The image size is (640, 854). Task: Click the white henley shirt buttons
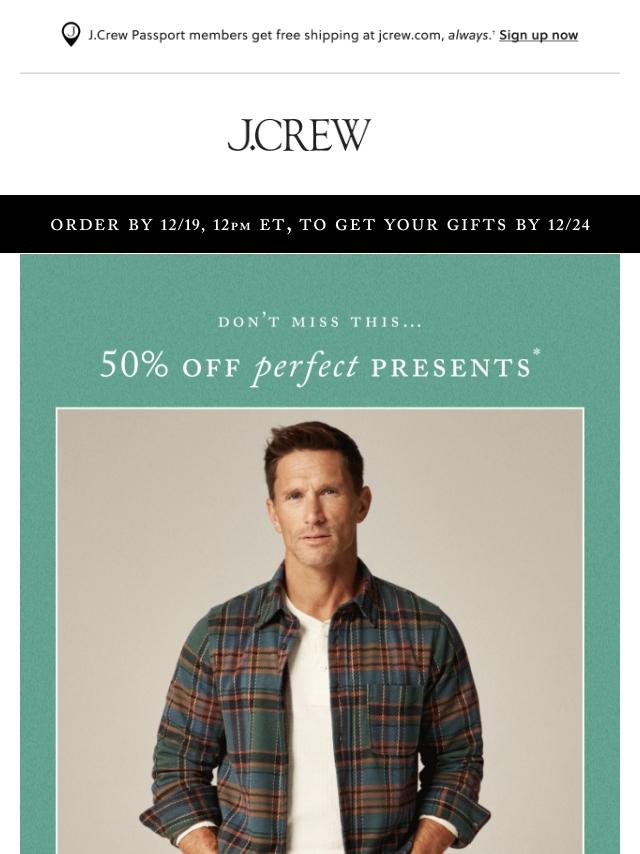click(325, 645)
